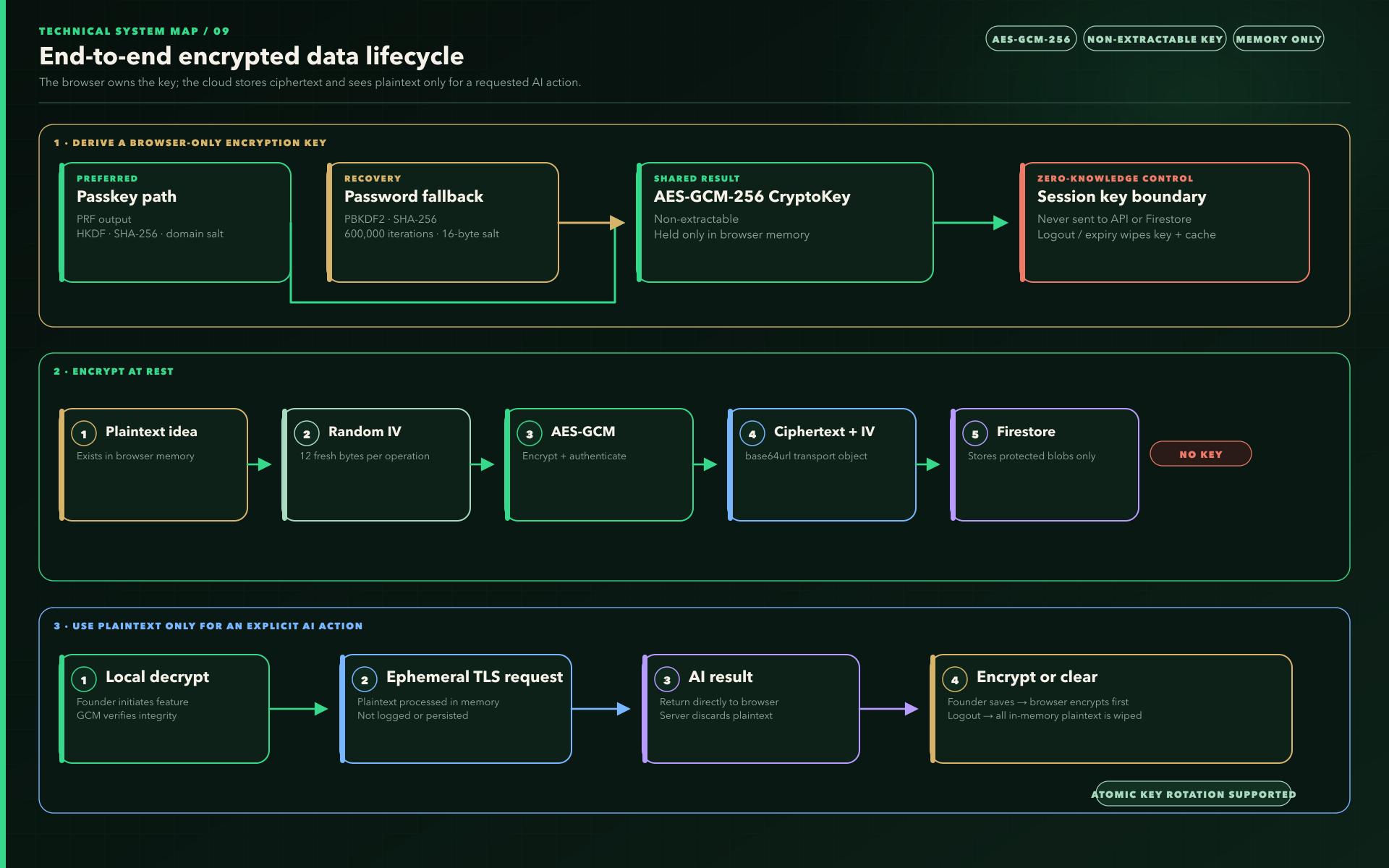Click the 'Ciphertext + IV' card title
Image resolution: width=1389 pixels, height=868 pixels.
[x=824, y=431]
